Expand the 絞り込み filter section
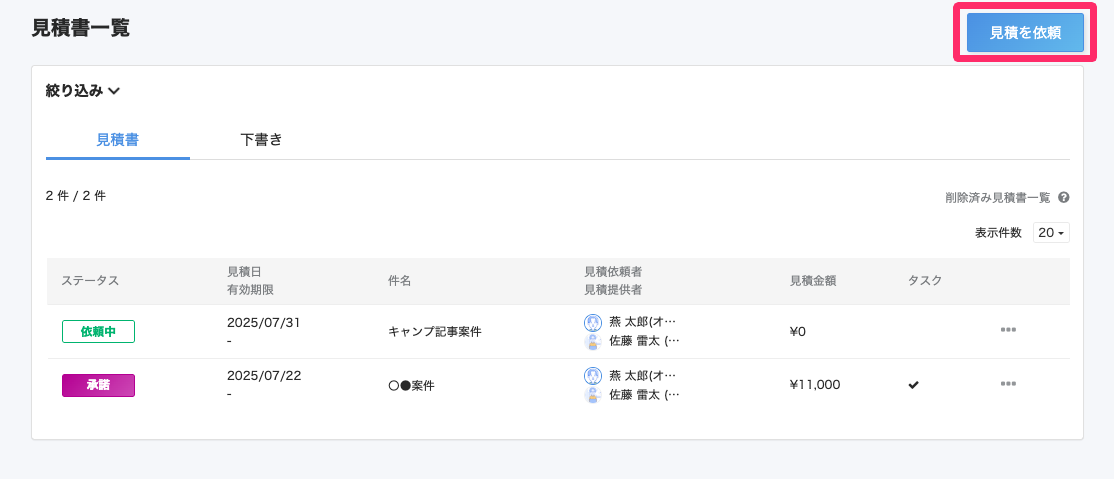1114x479 pixels. pyautogui.click(x=83, y=91)
